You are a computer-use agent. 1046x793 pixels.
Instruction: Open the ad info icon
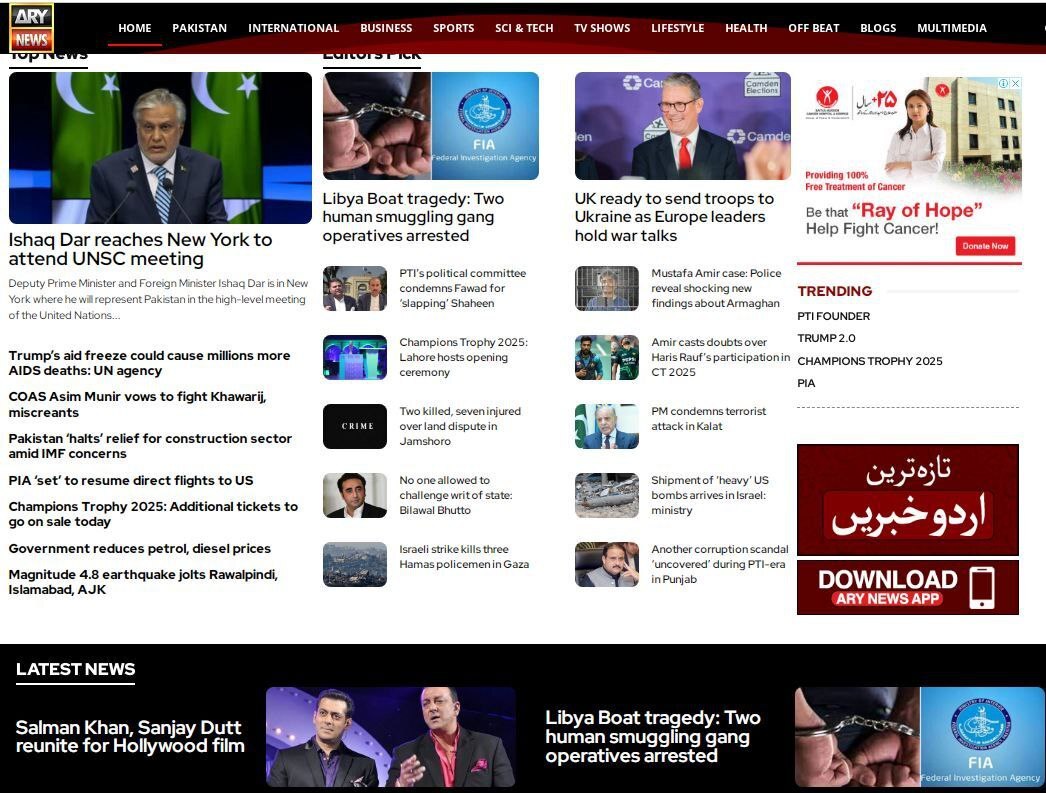1003,83
